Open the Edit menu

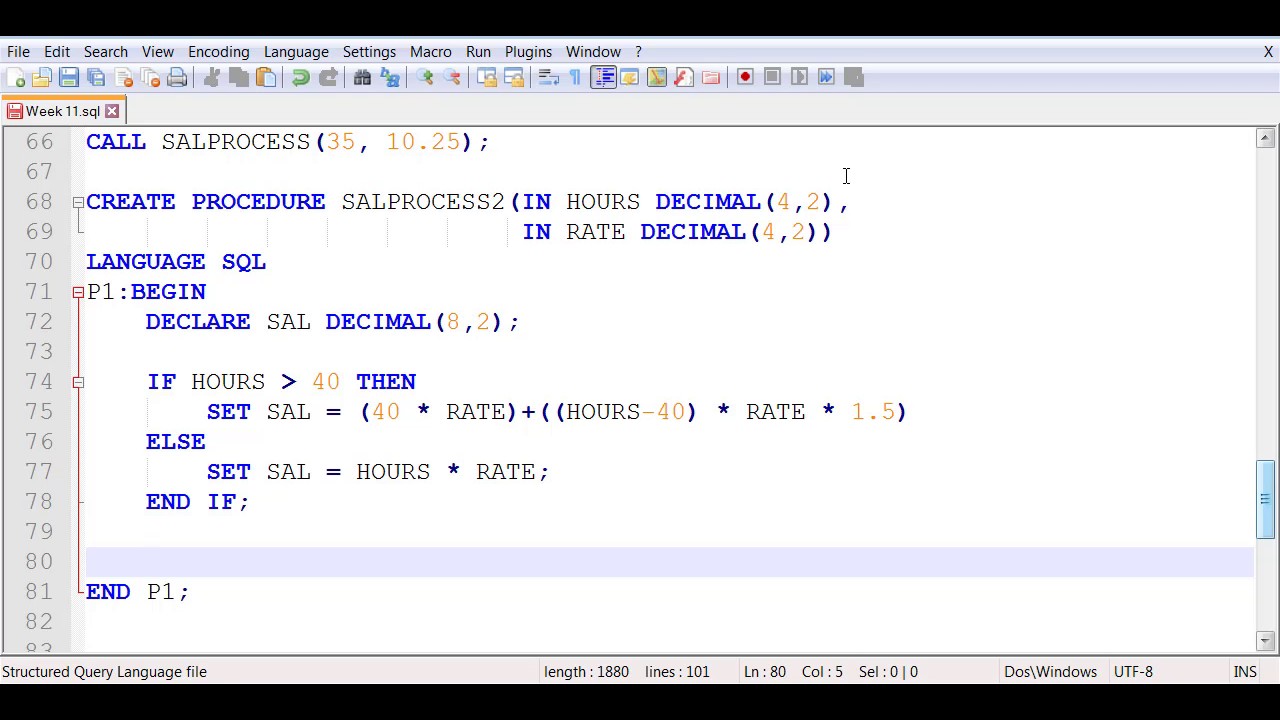[57, 52]
